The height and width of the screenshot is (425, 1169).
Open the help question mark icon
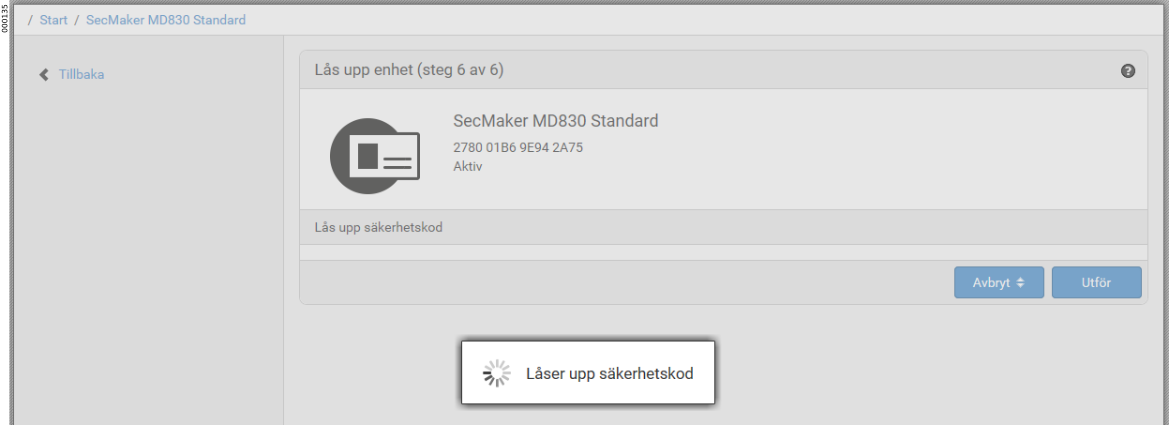tap(1127, 71)
